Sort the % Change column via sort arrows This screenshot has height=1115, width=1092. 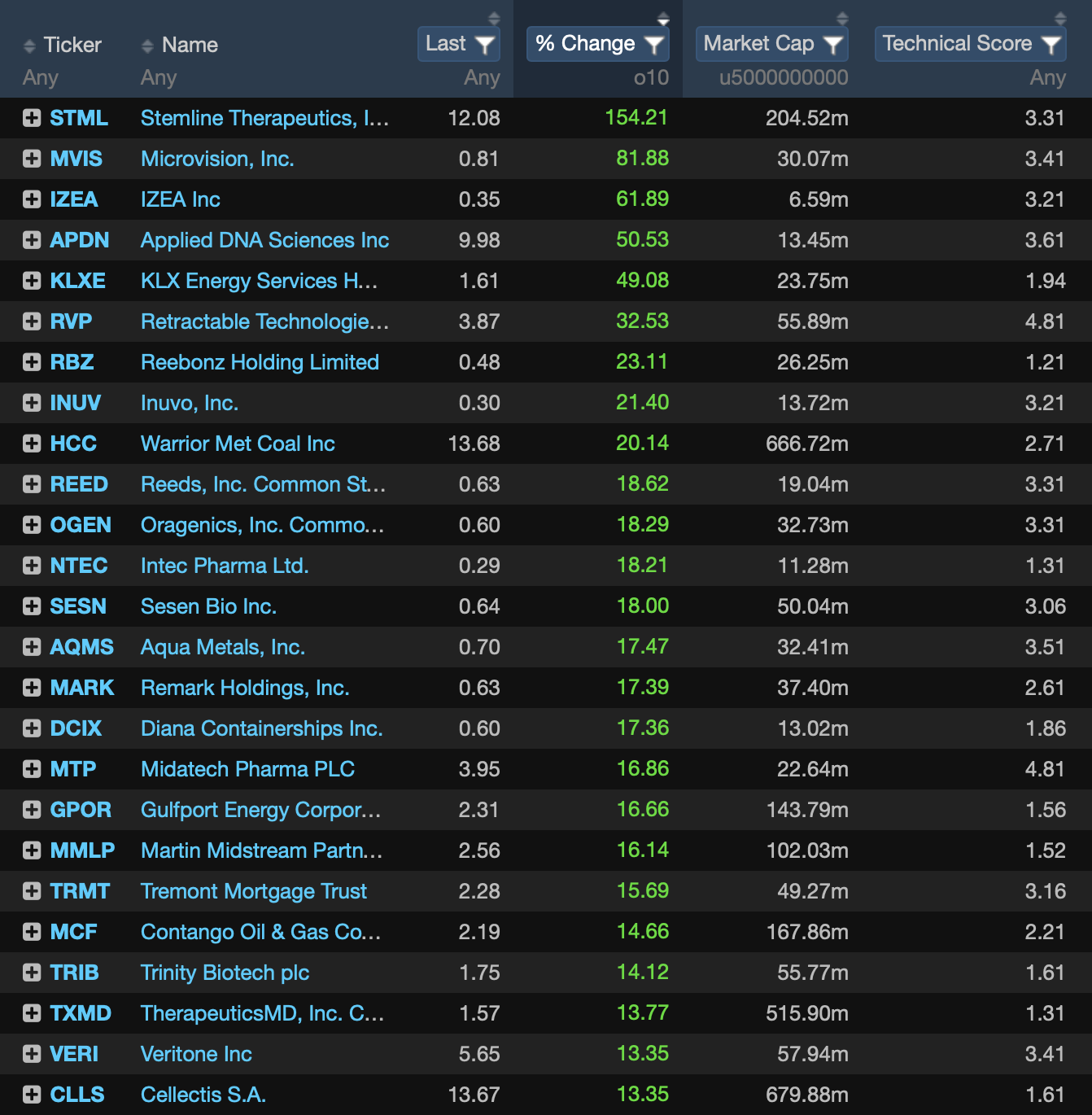663,18
